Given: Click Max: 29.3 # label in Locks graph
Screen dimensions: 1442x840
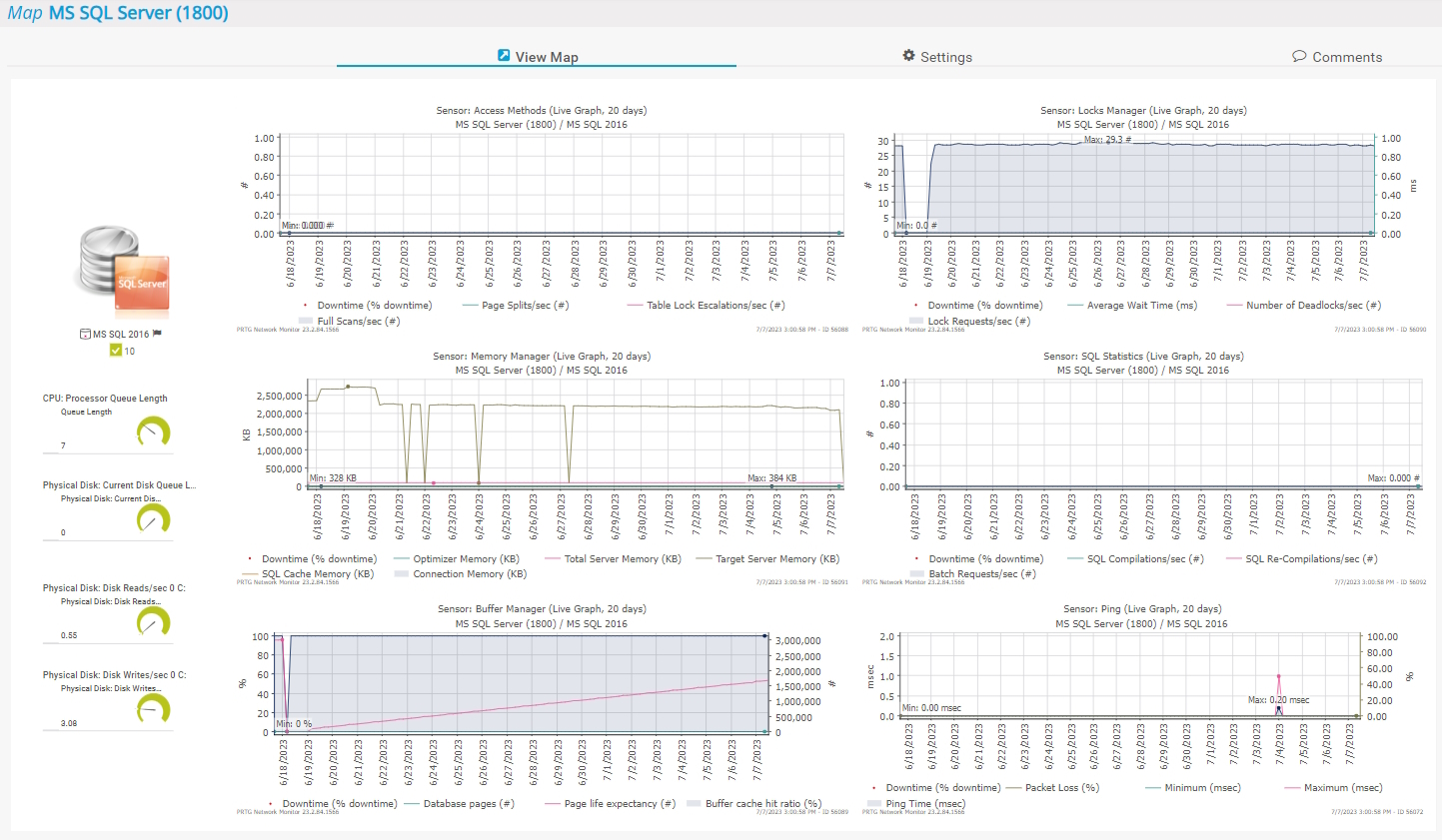Looking at the screenshot, I should [x=1108, y=140].
